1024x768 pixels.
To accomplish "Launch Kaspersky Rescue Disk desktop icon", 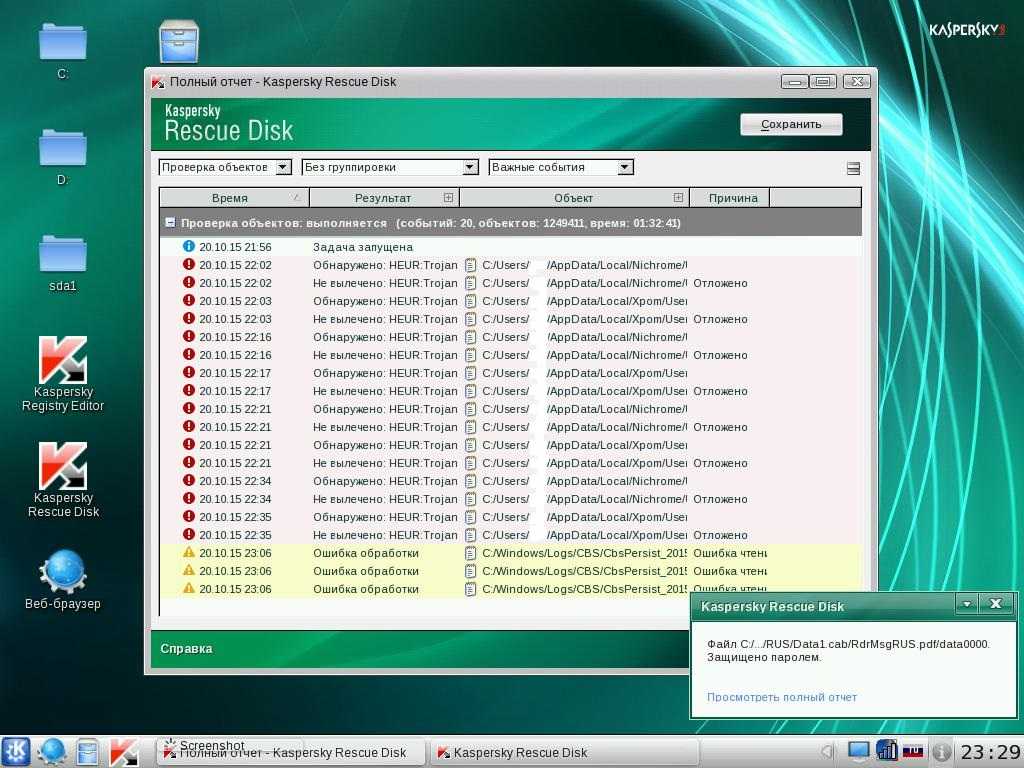I will point(63,466).
